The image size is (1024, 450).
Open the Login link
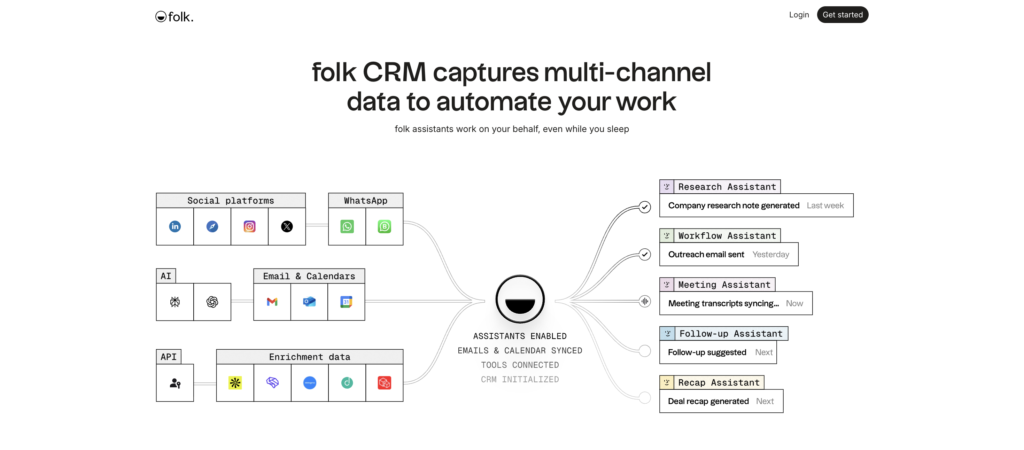(799, 15)
